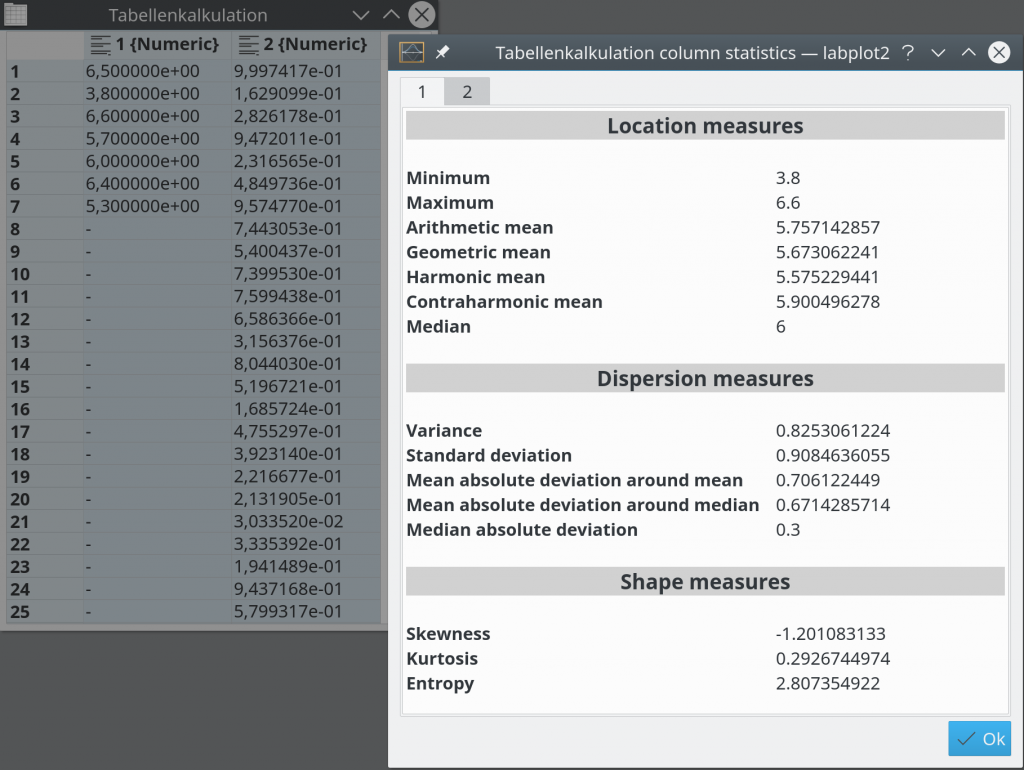The width and height of the screenshot is (1024, 770).
Task: Click the checkmark icon inside the Ok button
Action: 964,738
